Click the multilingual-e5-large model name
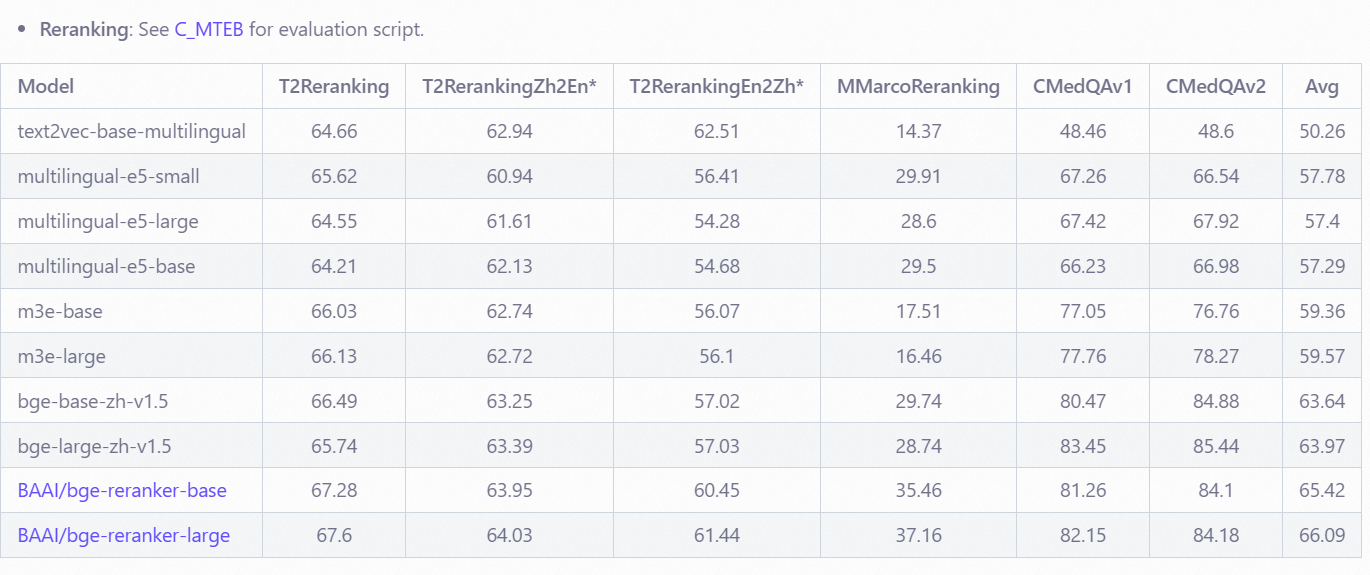The image size is (1370, 575). point(108,221)
